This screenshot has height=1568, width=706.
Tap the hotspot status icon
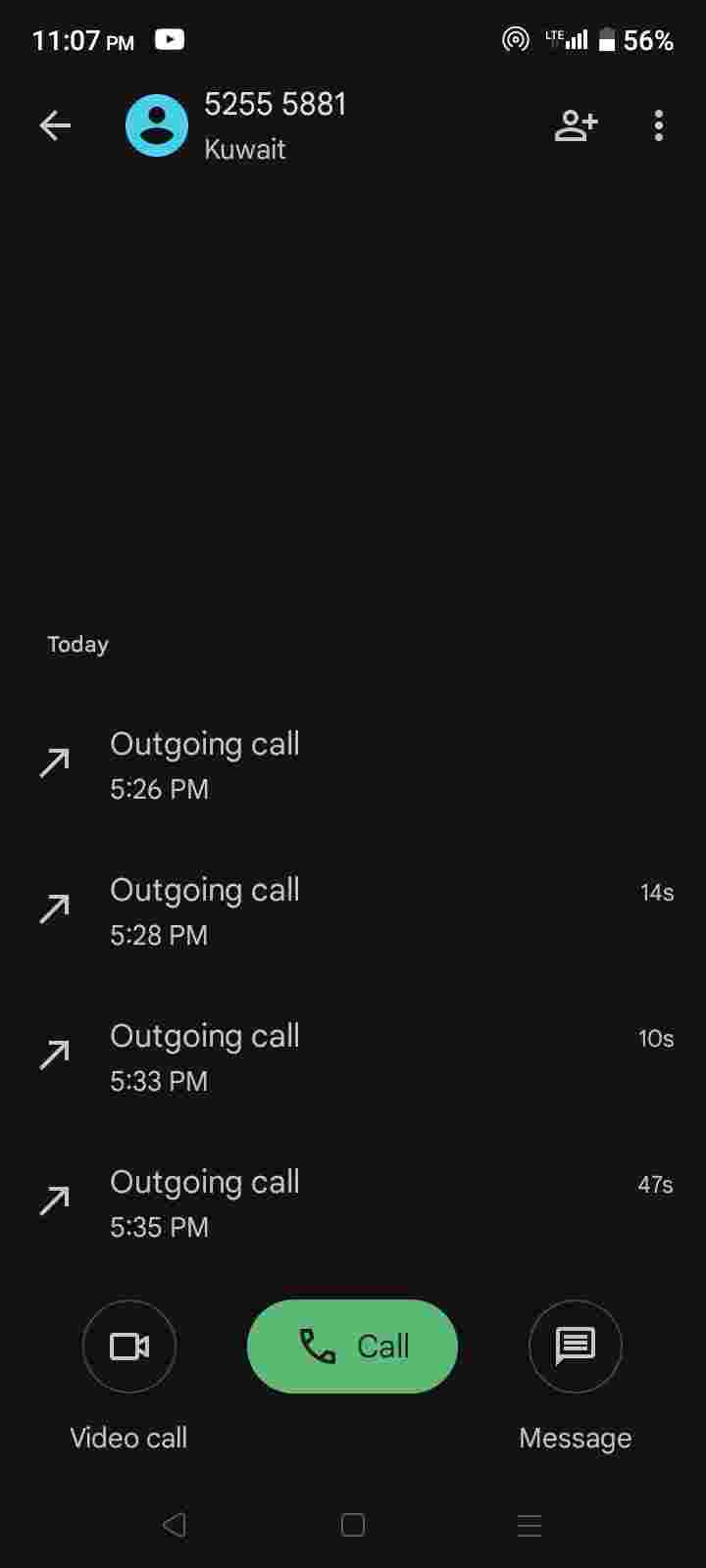515,40
